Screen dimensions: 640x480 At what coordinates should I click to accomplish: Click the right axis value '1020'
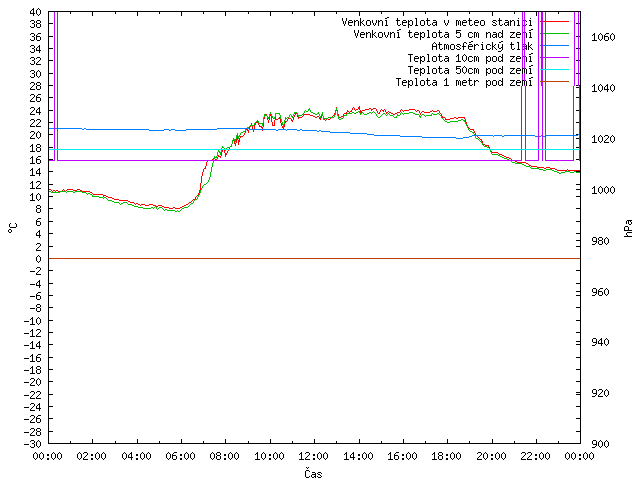click(603, 139)
